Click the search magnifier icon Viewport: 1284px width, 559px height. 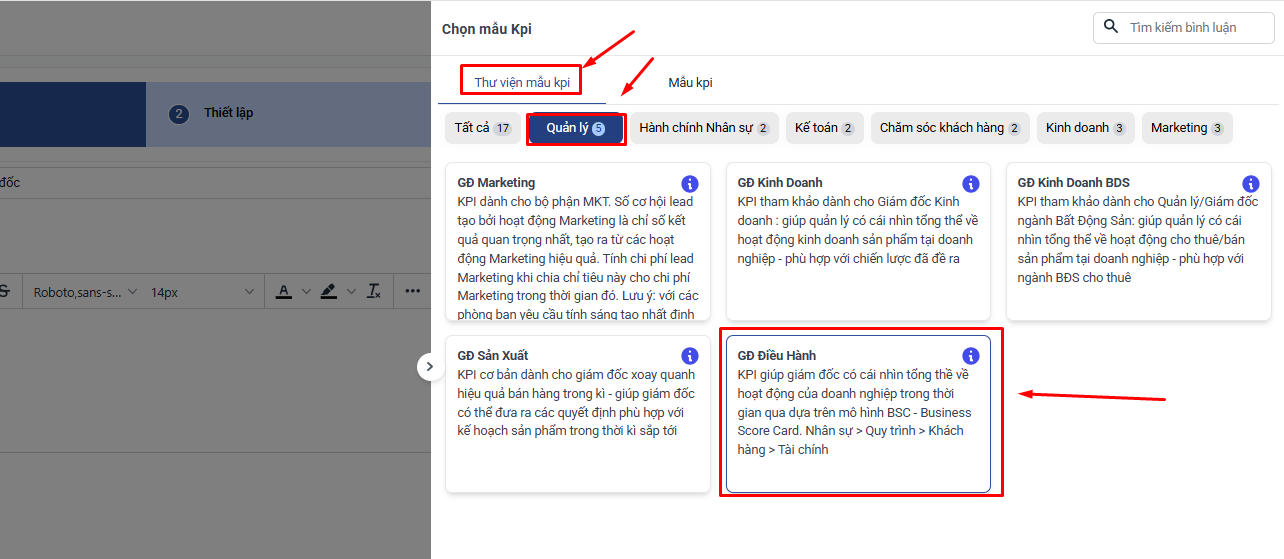[1111, 27]
